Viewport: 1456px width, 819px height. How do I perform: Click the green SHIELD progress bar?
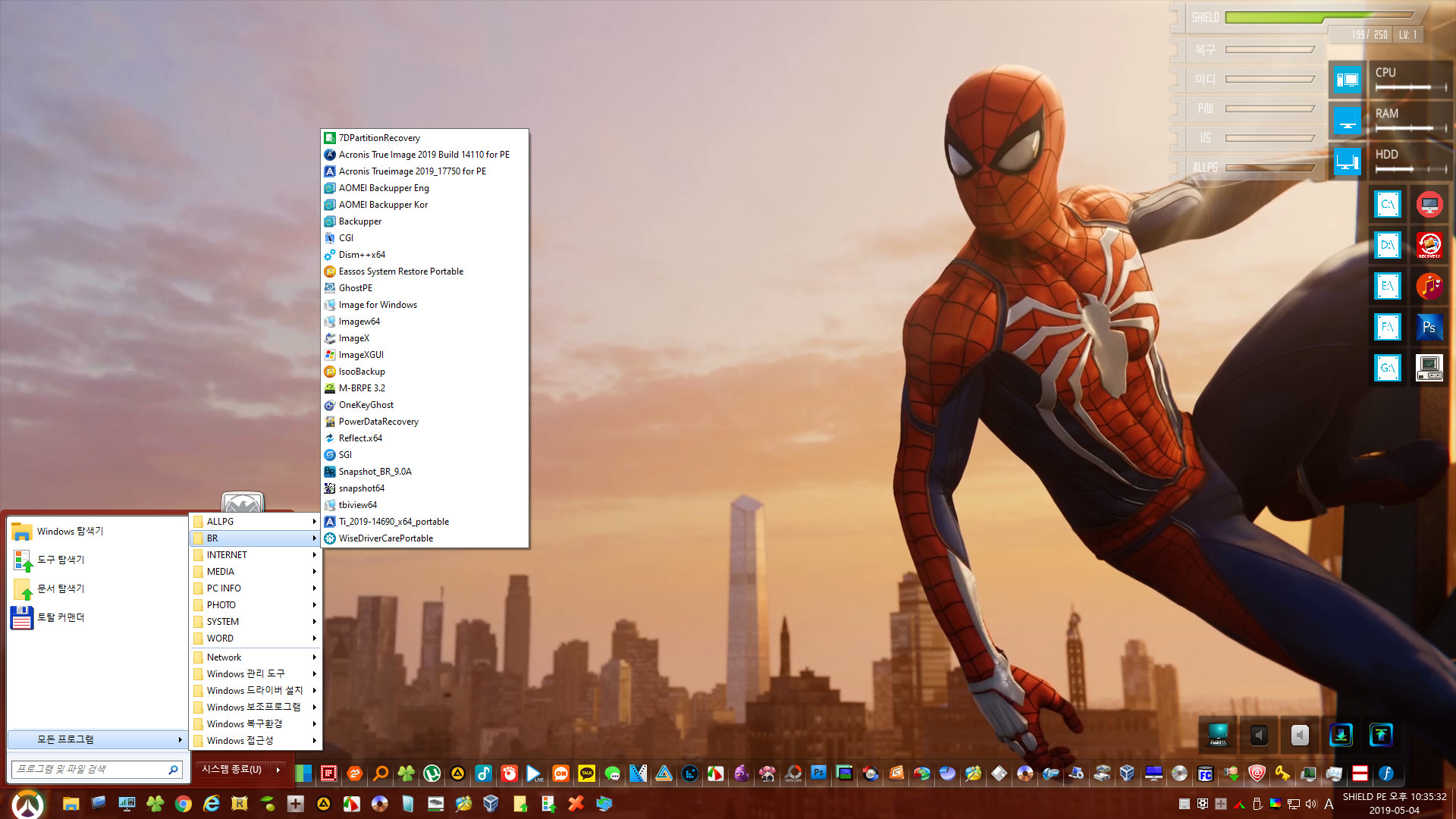(1318, 17)
